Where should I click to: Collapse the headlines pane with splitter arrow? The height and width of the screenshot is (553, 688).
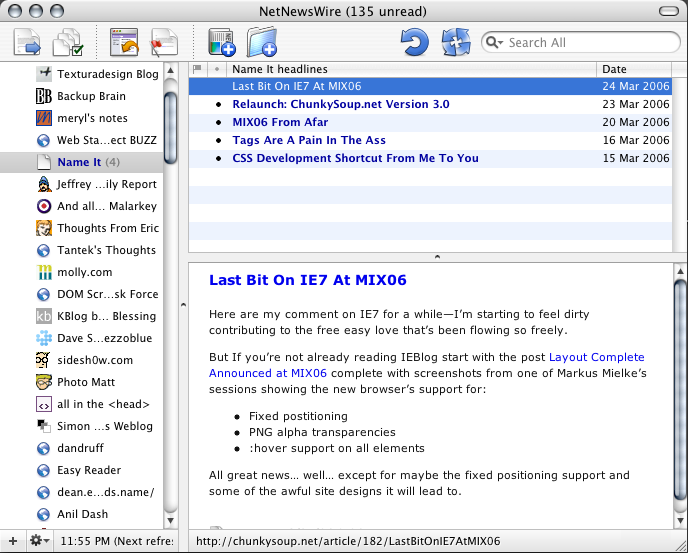pos(437,257)
